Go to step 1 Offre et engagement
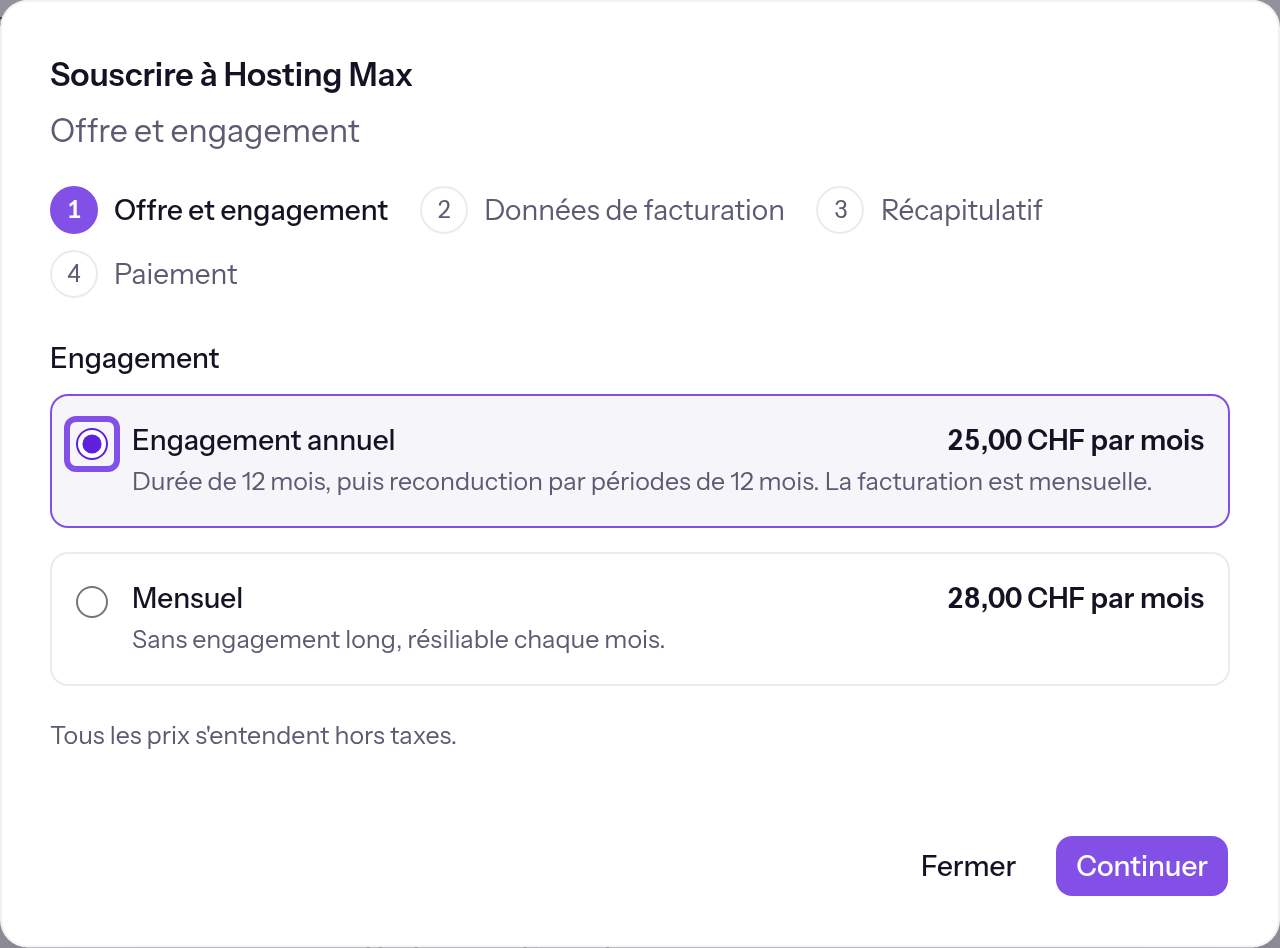This screenshot has width=1280, height=948. tap(219, 211)
